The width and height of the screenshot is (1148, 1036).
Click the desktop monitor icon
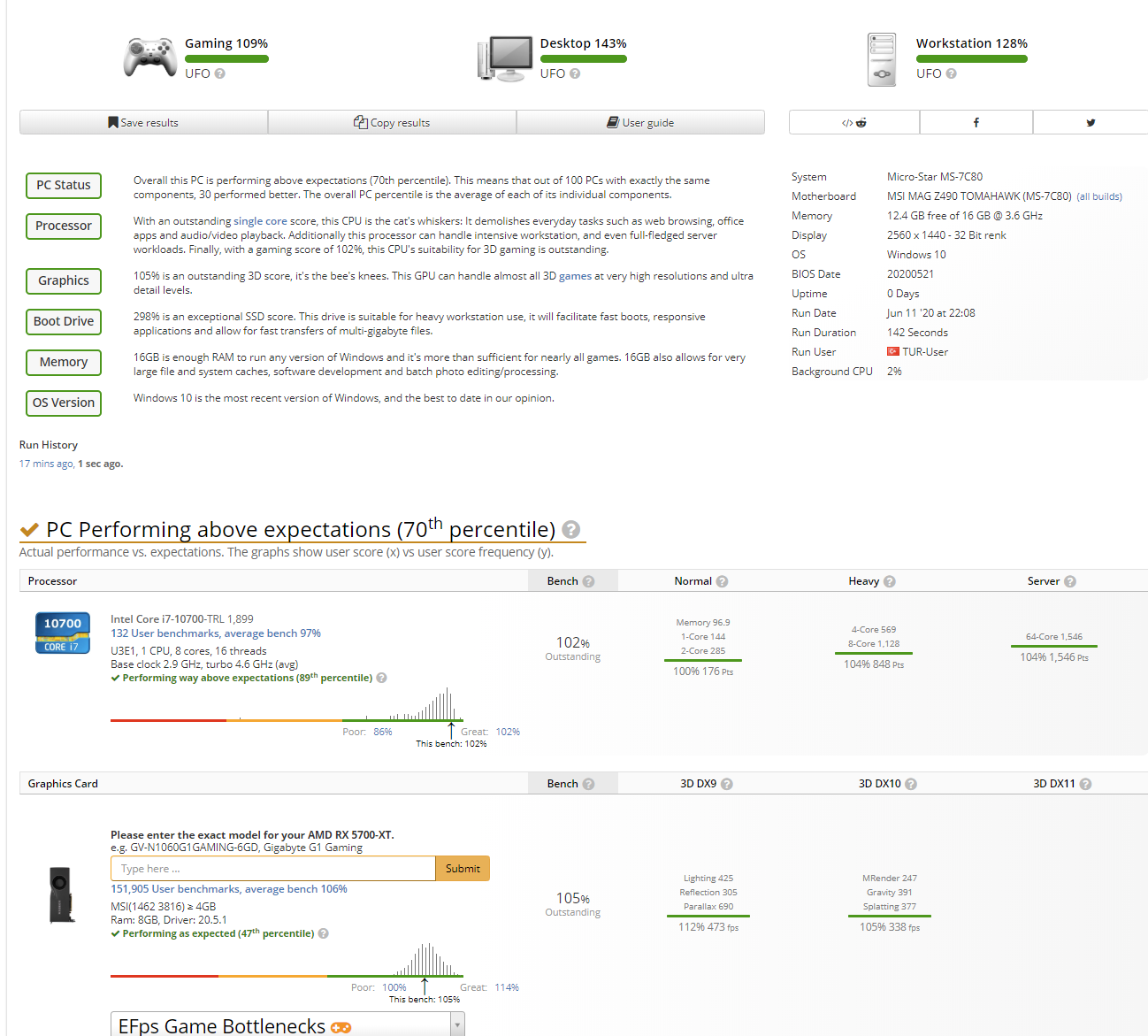click(x=504, y=58)
